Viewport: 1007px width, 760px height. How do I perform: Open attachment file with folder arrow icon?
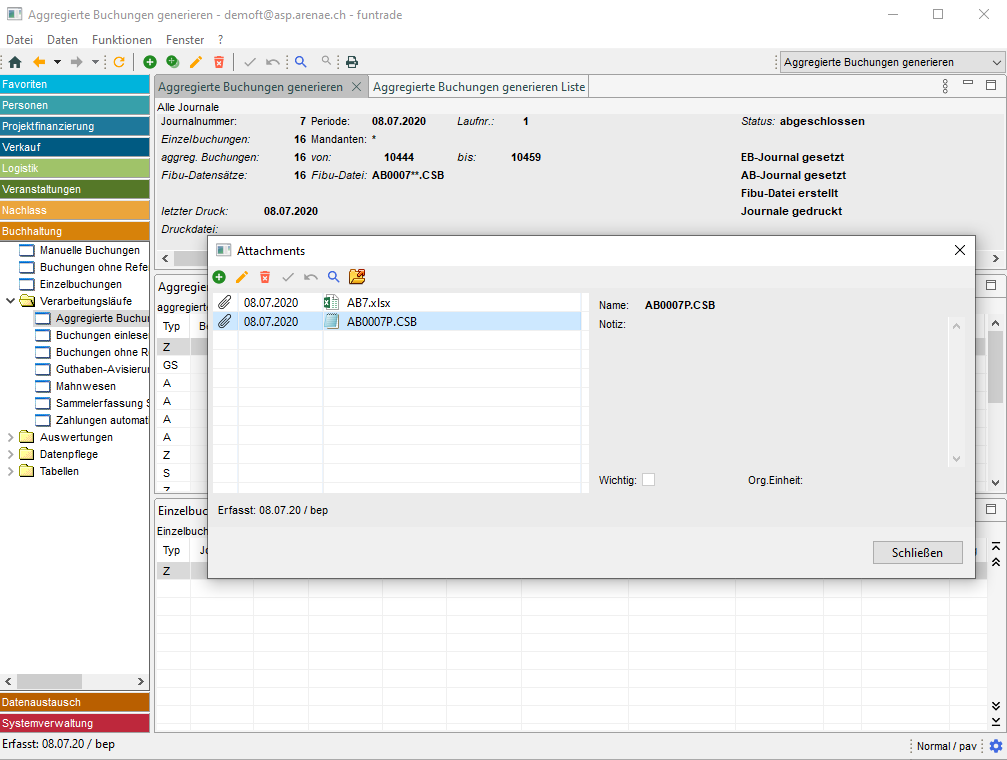(357, 277)
